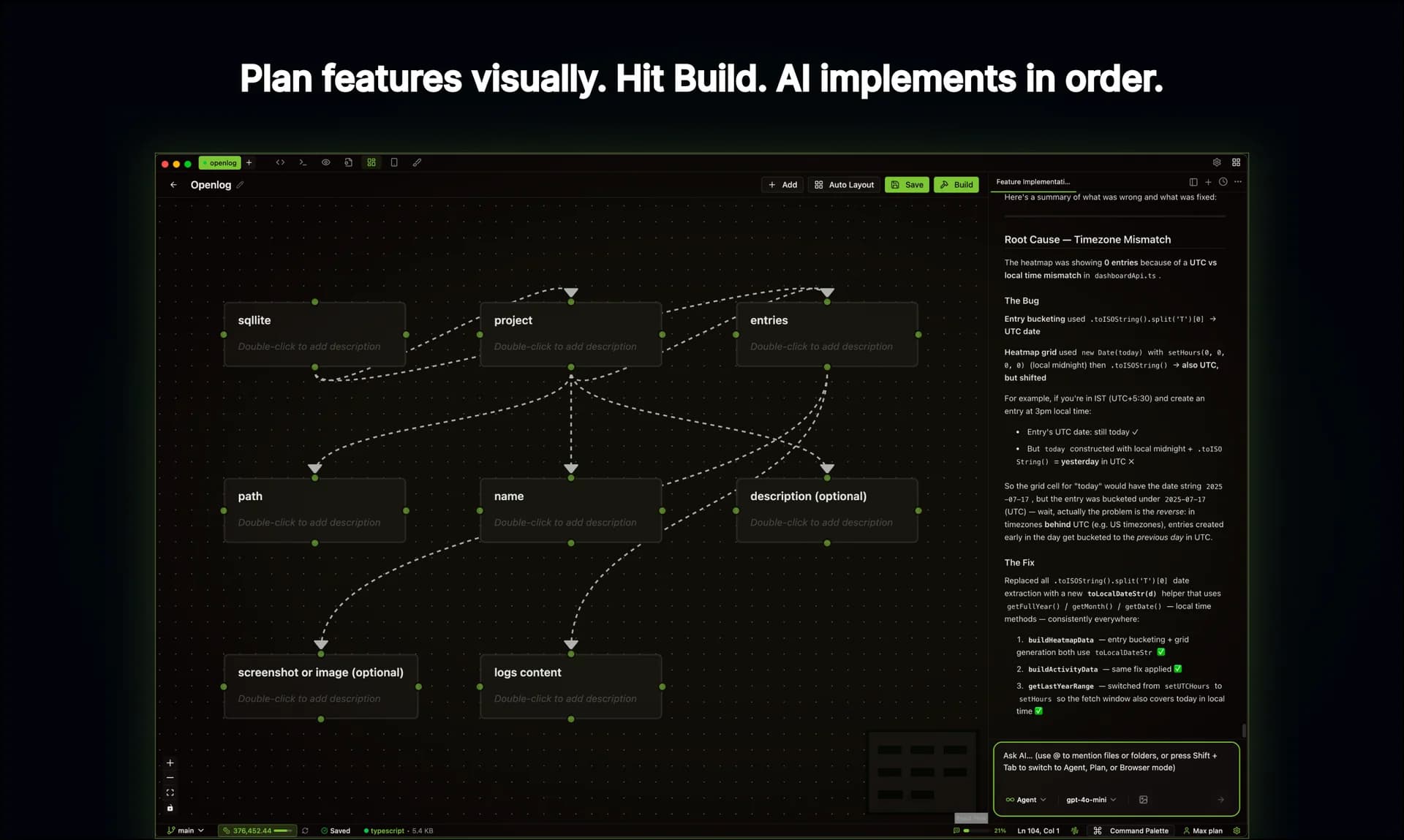Viewport: 1404px width, 840px height.
Task: Attach an image in the Ask AI box
Action: click(1144, 799)
